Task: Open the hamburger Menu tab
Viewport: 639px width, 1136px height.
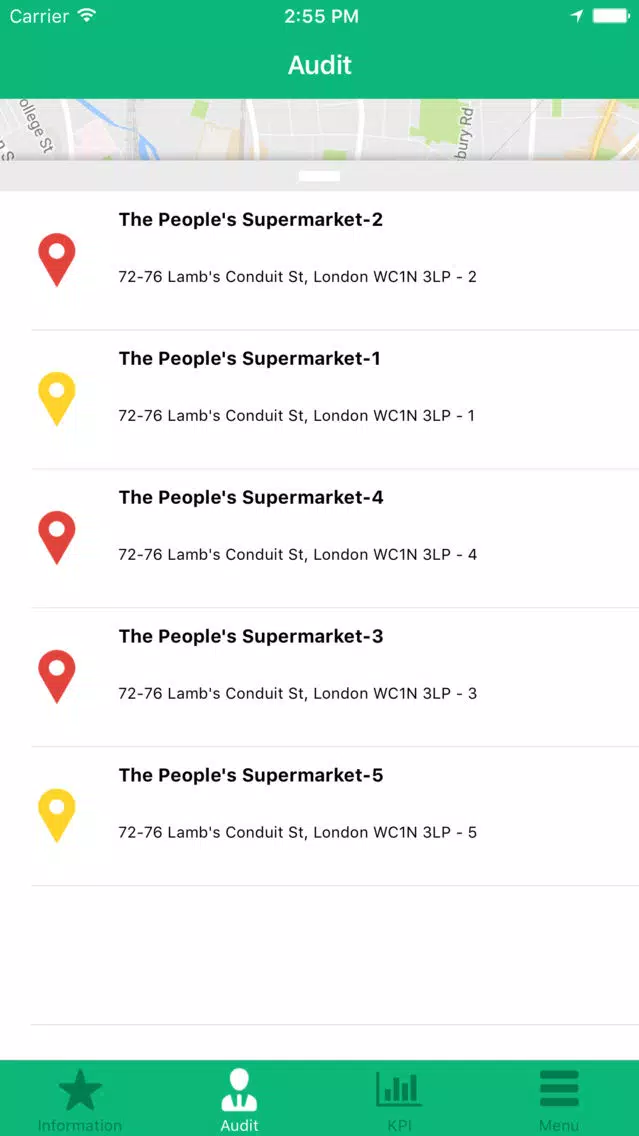Action: 559,1100
